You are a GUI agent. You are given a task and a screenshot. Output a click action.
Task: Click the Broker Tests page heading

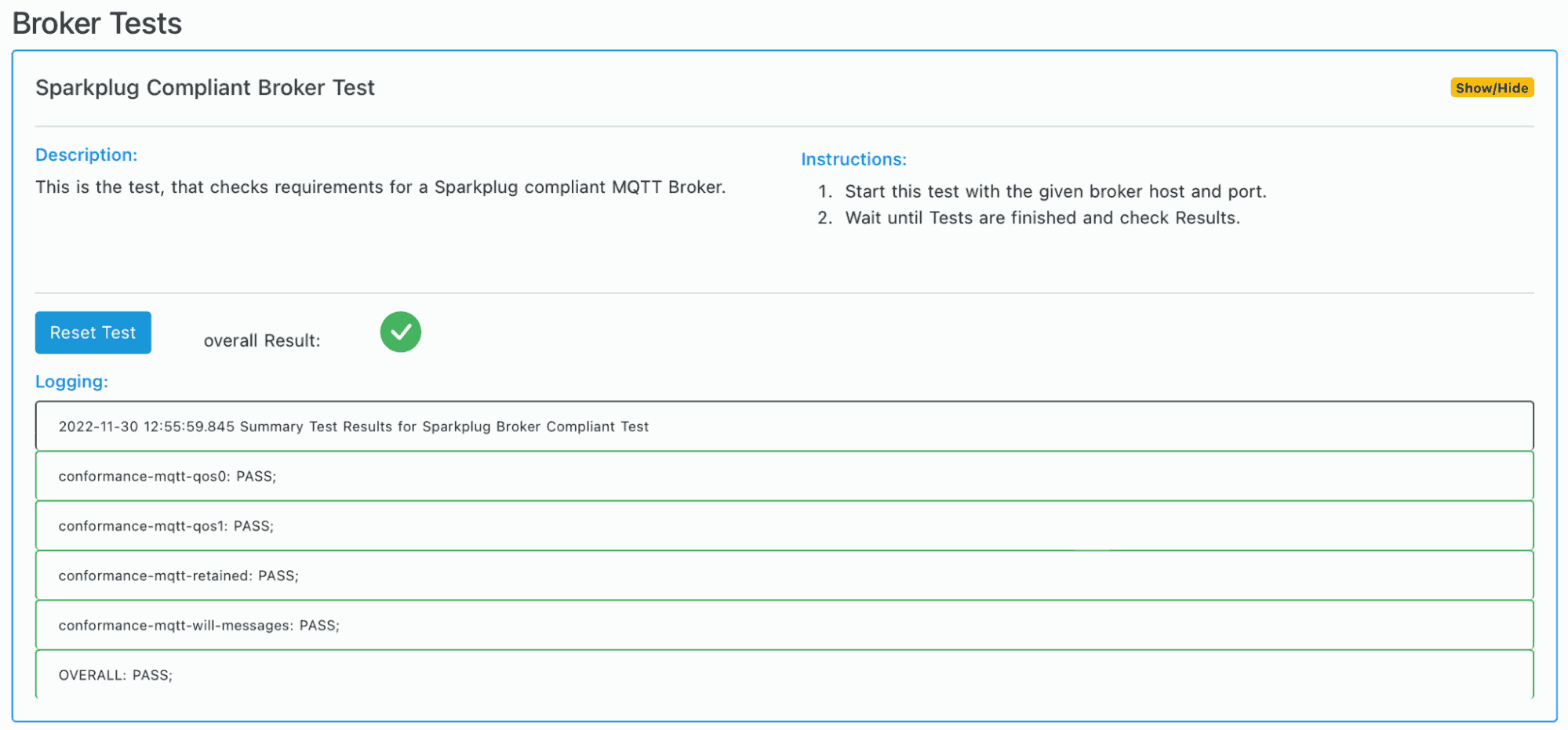coord(97,24)
